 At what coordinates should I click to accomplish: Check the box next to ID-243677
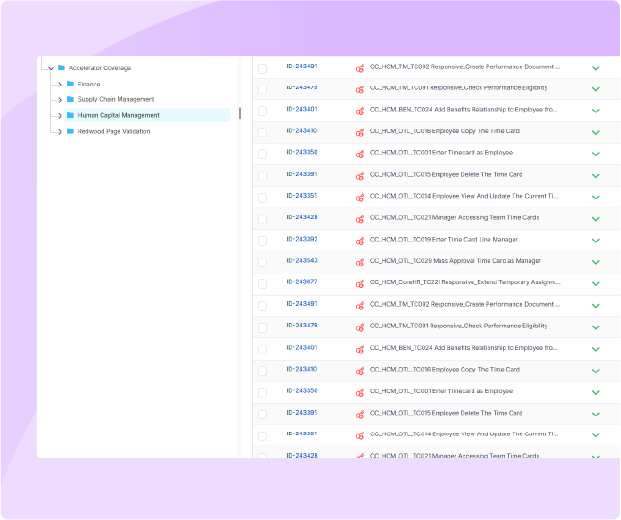coord(263,284)
